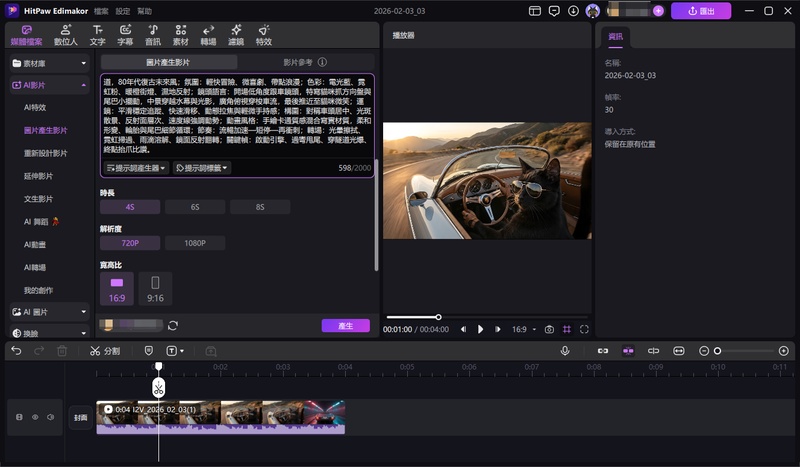Choose the 1080P resolution option
Viewport: 800px width, 467px height.
(x=194, y=243)
